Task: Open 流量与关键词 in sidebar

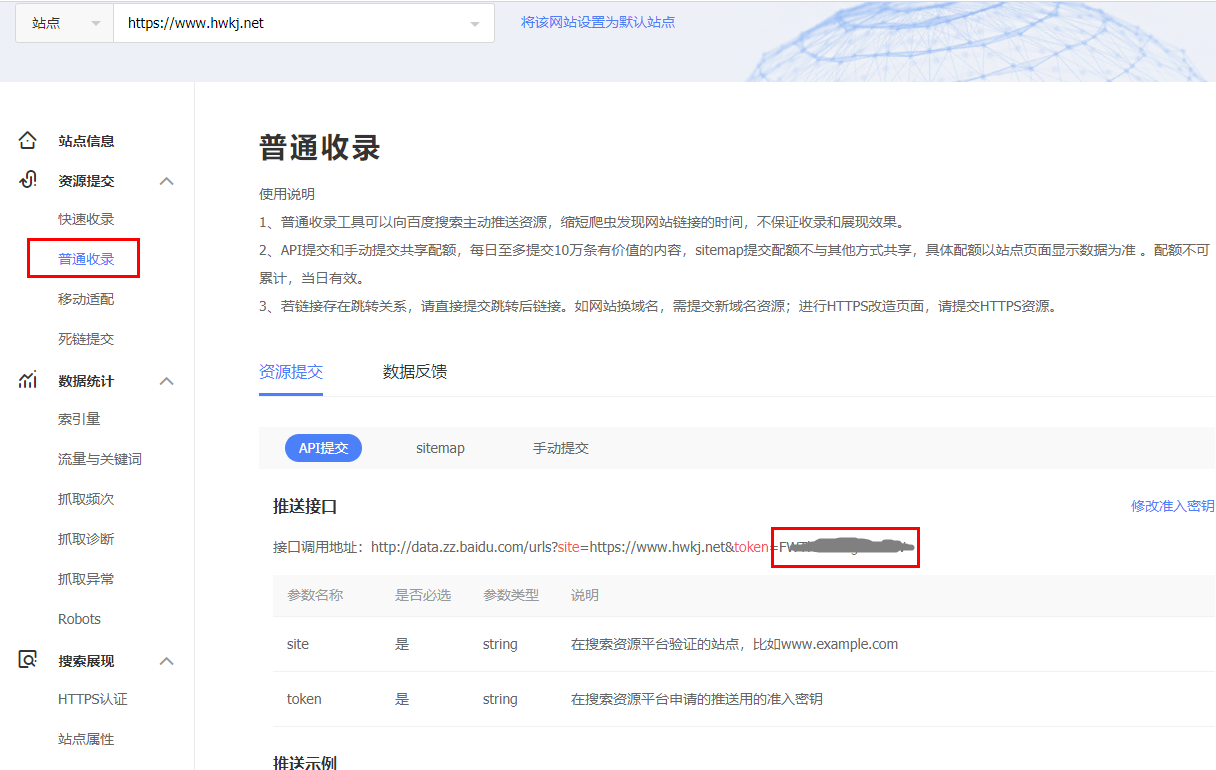Action: point(100,459)
